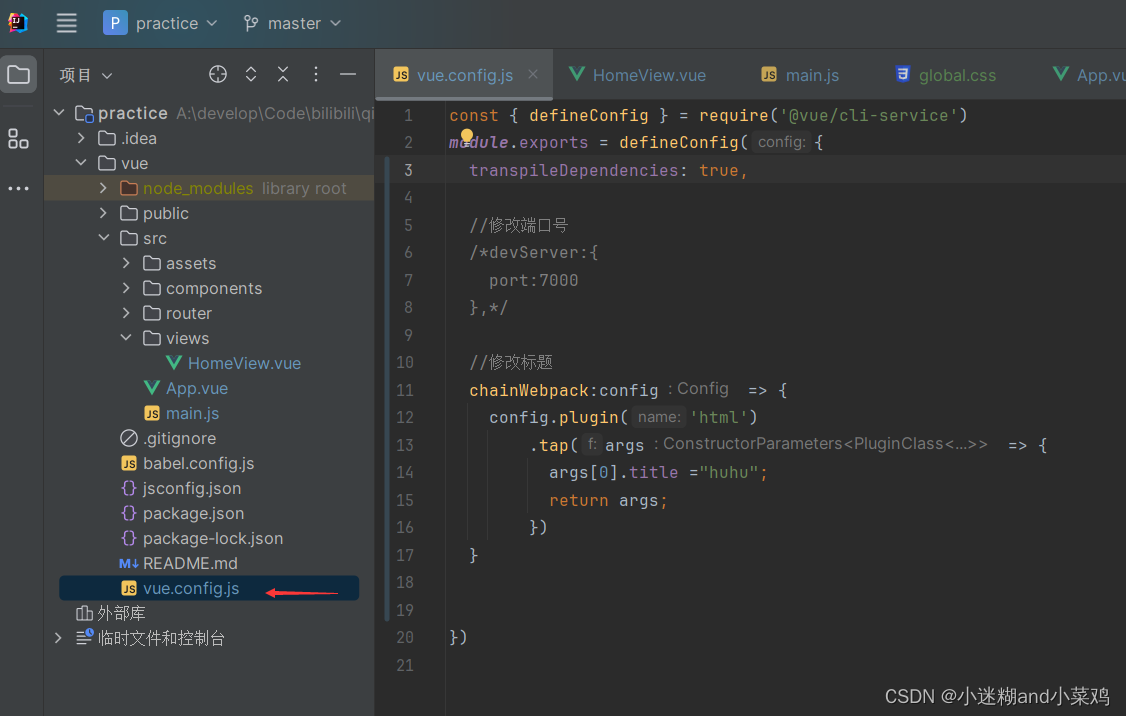
Task: Select vue.config.js in the project tree
Action: (x=209, y=588)
